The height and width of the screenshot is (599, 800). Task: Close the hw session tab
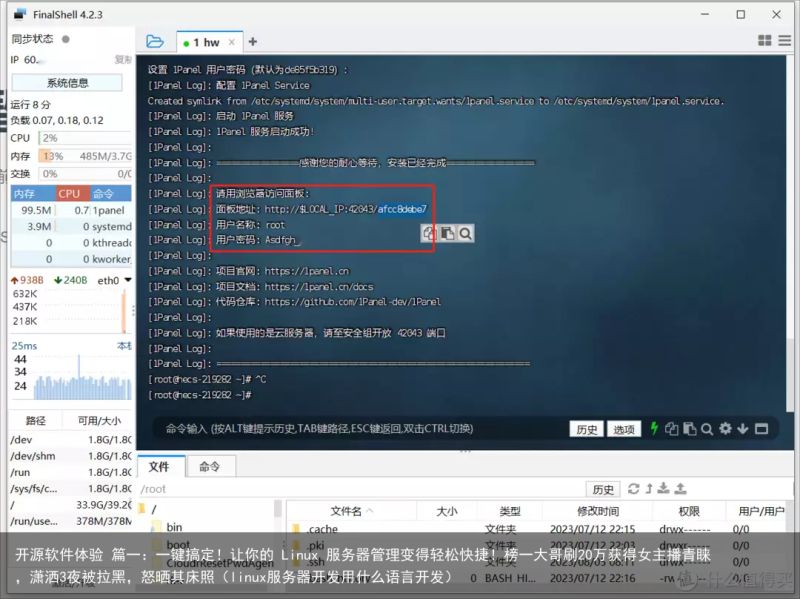232,42
